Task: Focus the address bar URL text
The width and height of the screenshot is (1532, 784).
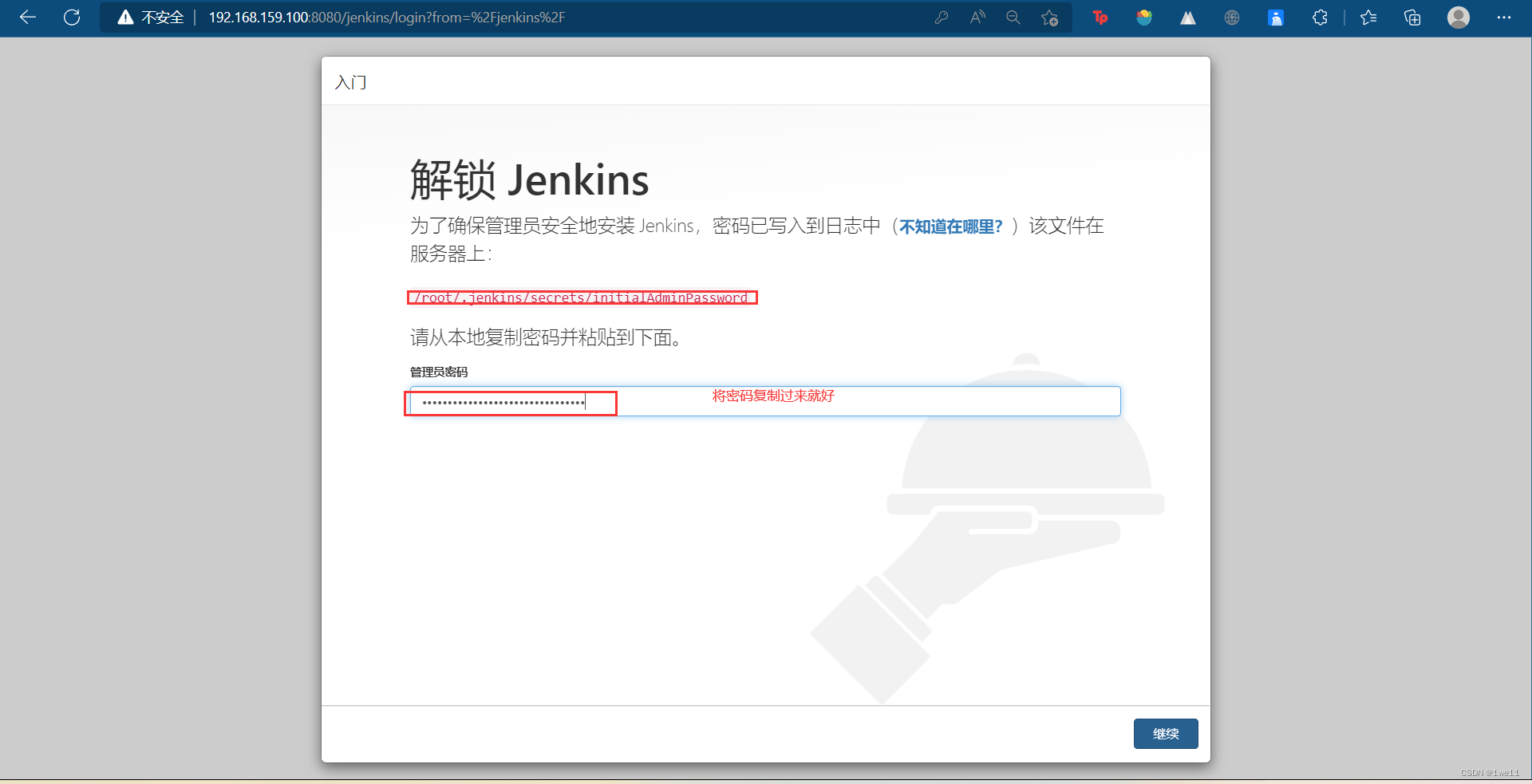Action: point(387,18)
